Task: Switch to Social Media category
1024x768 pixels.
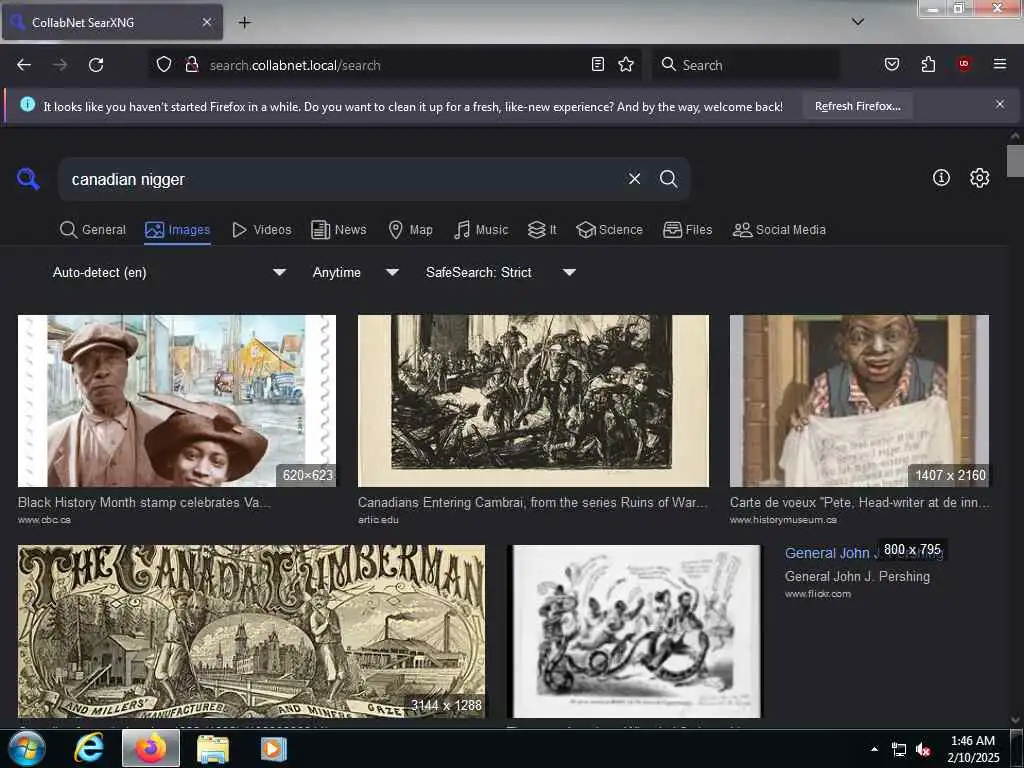Action: (779, 230)
